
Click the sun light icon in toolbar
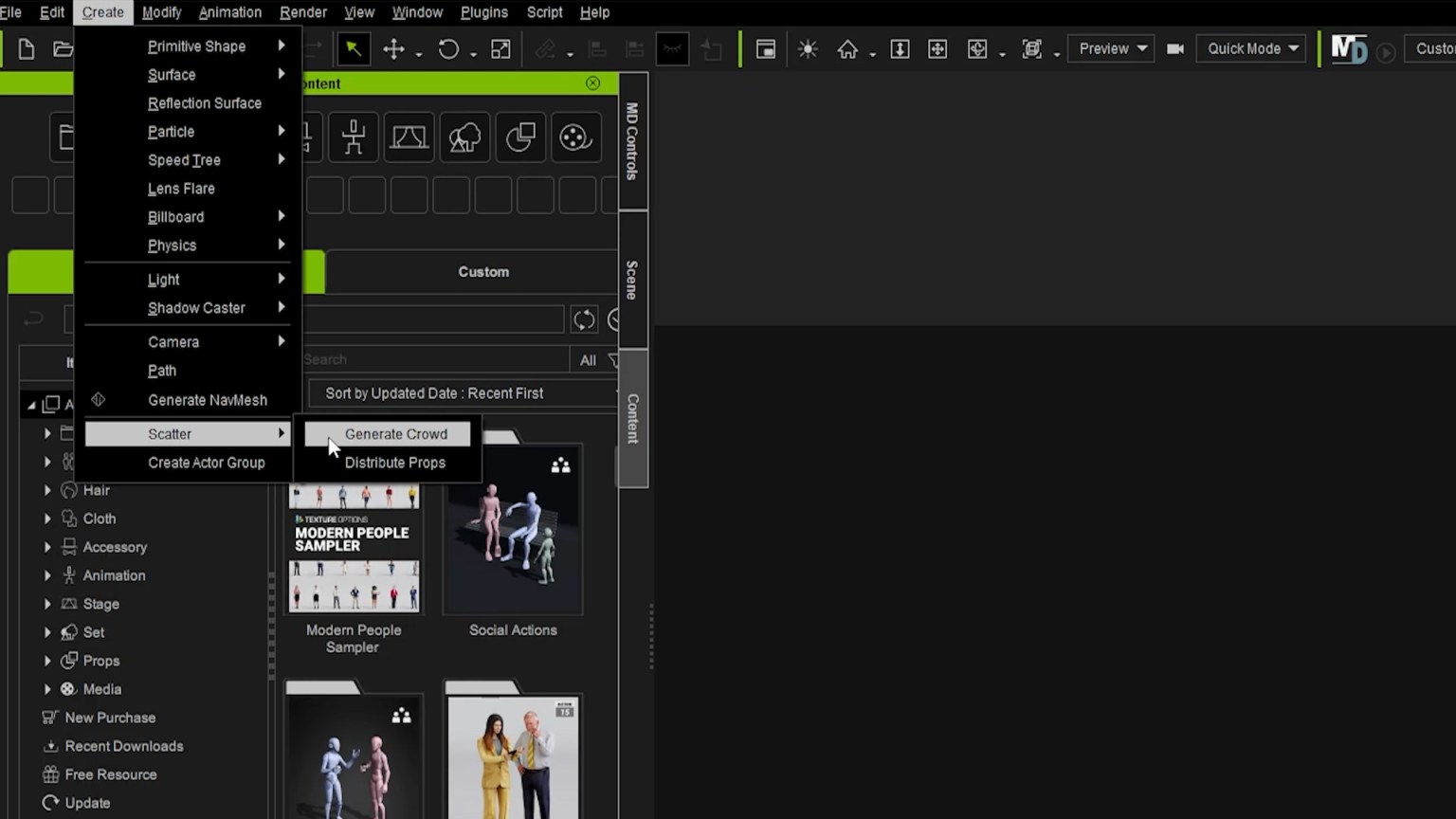[x=808, y=49]
